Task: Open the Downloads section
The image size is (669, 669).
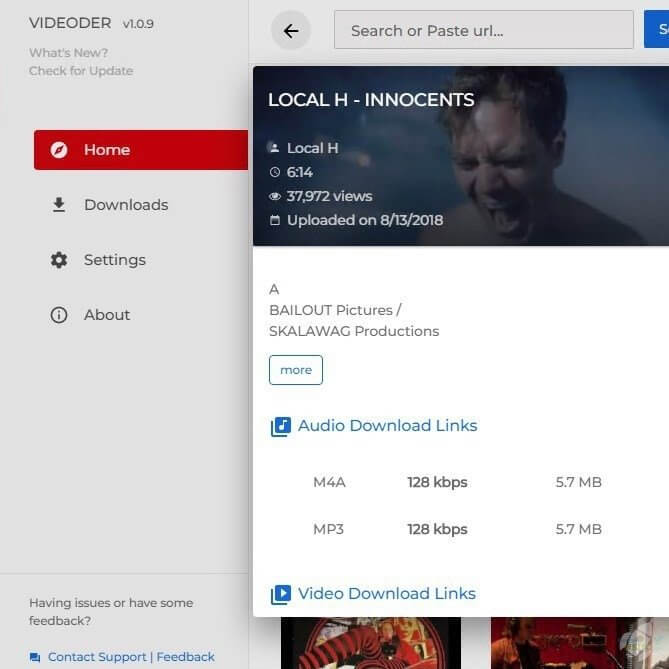Action: [x=141, y=205]
